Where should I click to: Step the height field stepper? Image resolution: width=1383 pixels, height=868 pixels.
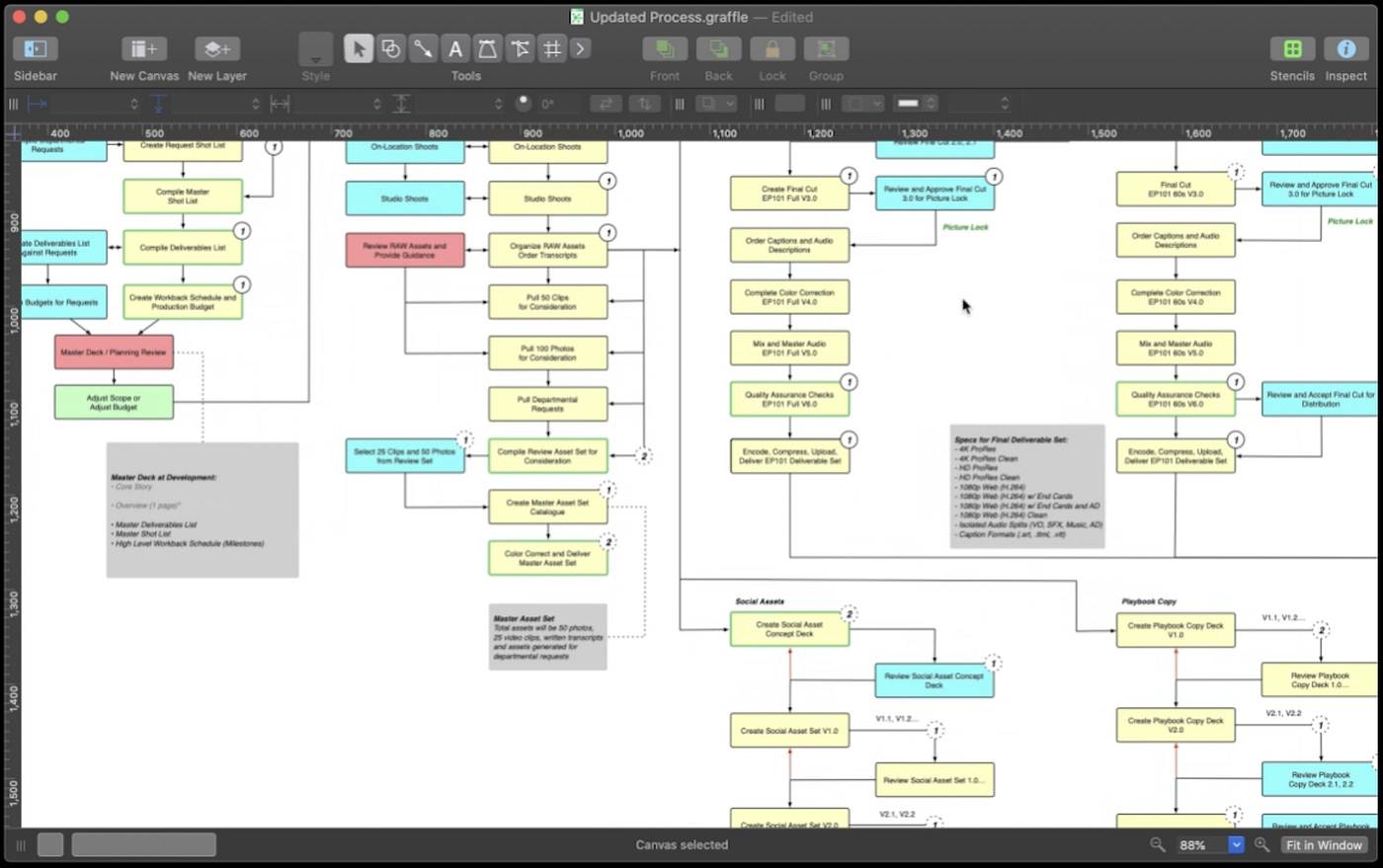(x=498, y=103)
